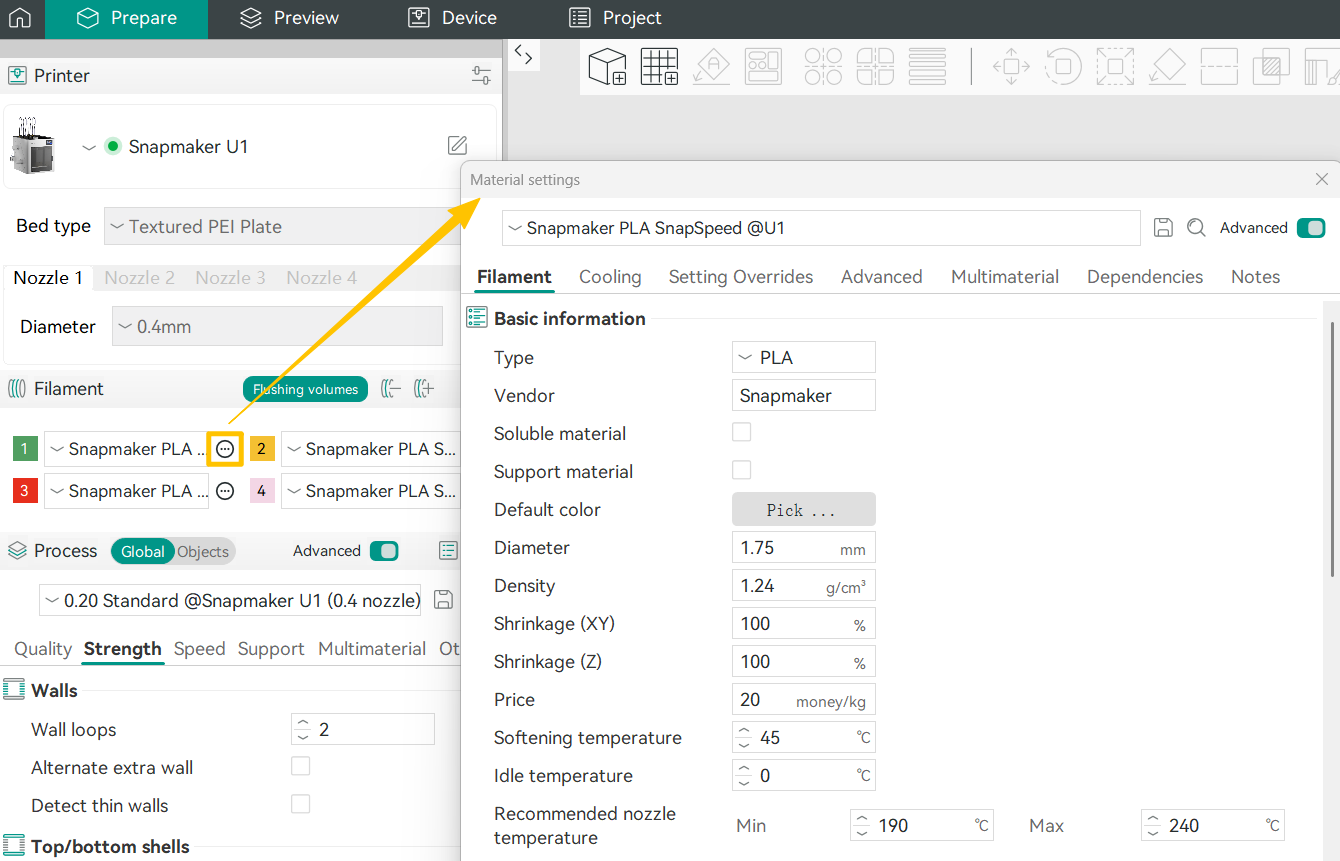1340x861 pixels.
Task: Click the Flushing volumes button
Action: (305, 390)
